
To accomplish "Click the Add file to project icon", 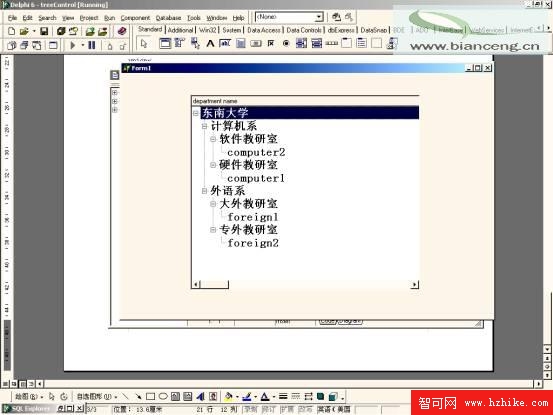I will pyautogui.click(x=90, y=31).
